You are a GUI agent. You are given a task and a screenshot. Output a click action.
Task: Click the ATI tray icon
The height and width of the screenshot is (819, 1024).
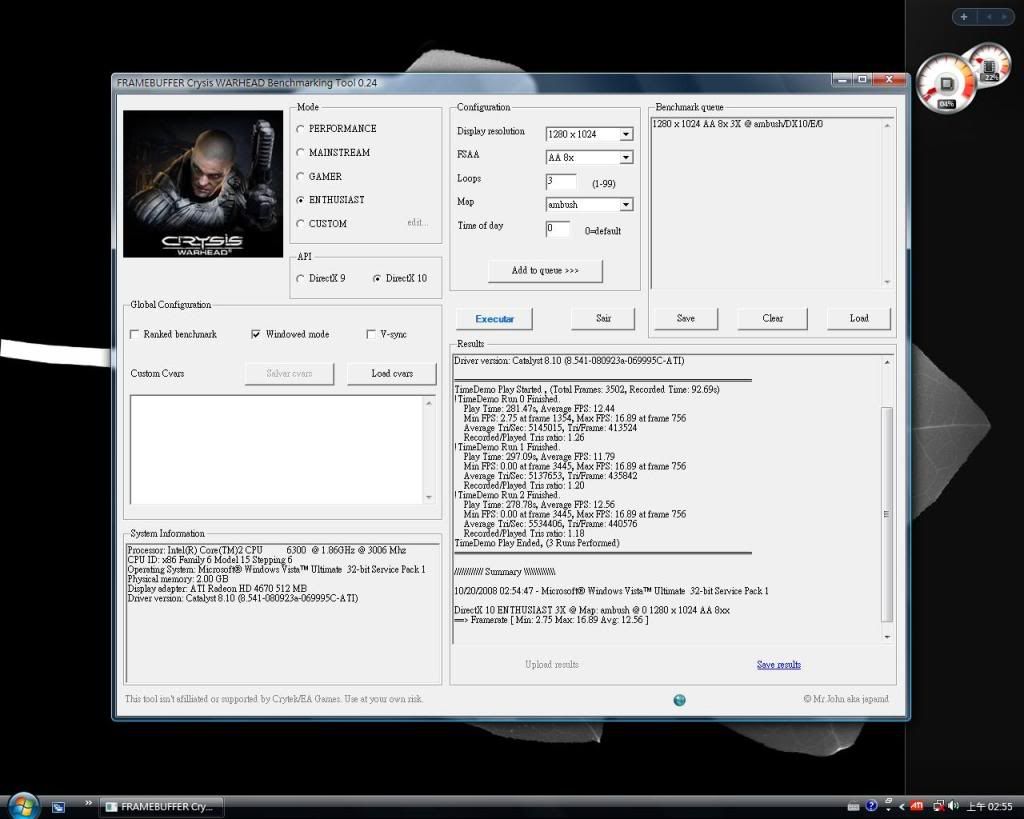tap(916, 806)
